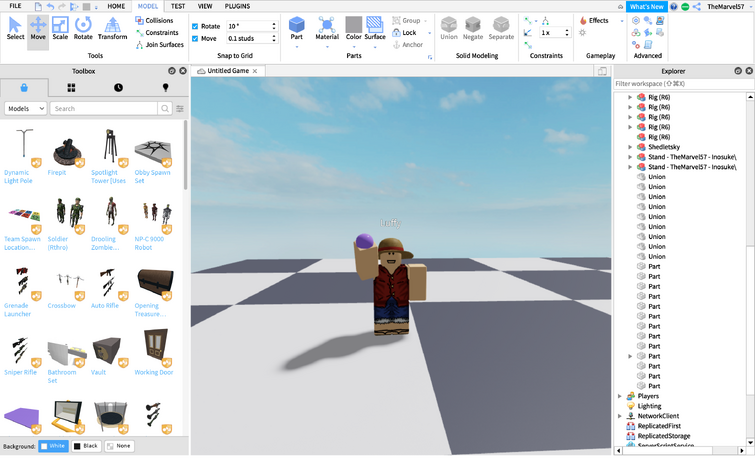
Task: Click in the Toolbox search field
Action: (105, 109)
